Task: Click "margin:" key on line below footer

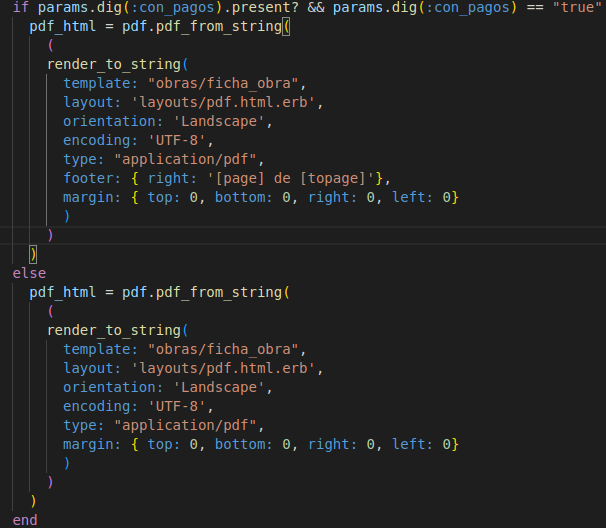Action: tap(92, 197)
